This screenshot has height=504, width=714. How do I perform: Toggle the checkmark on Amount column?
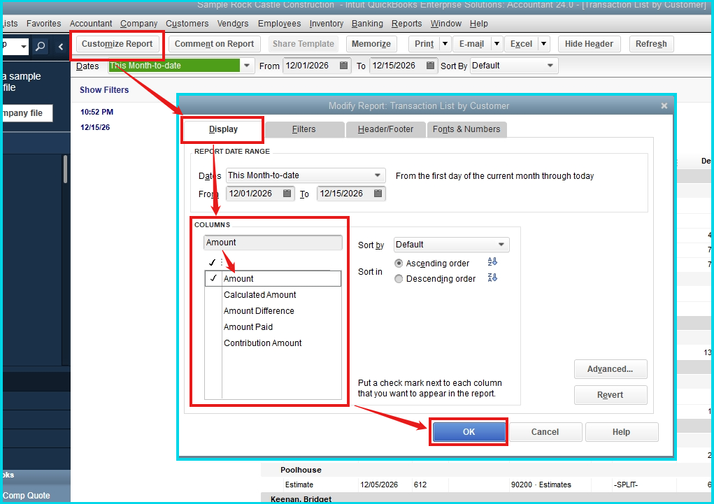point(213,278)
